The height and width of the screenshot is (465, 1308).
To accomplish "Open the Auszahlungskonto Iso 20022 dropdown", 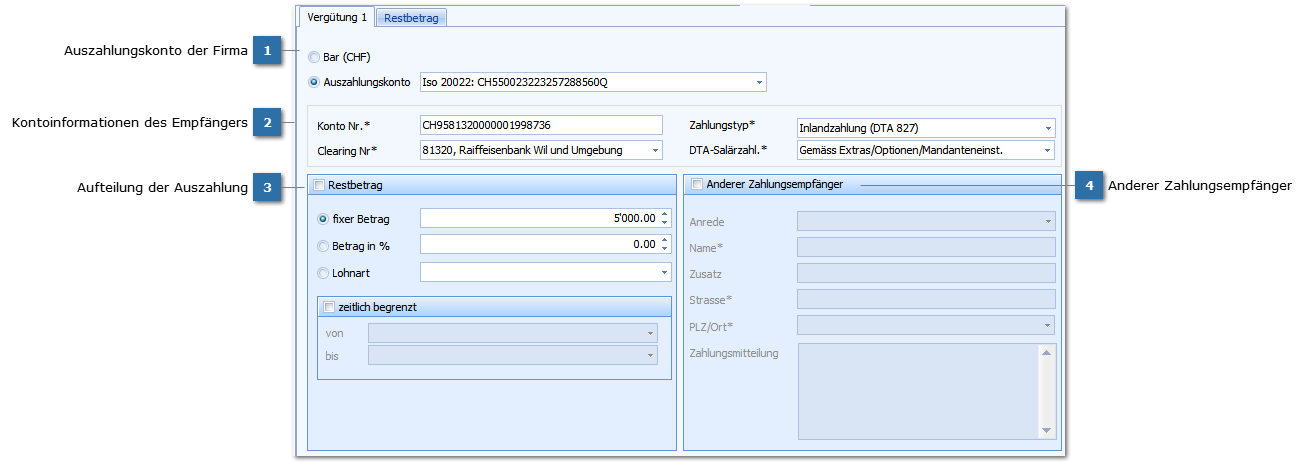I will pos(759,82).
